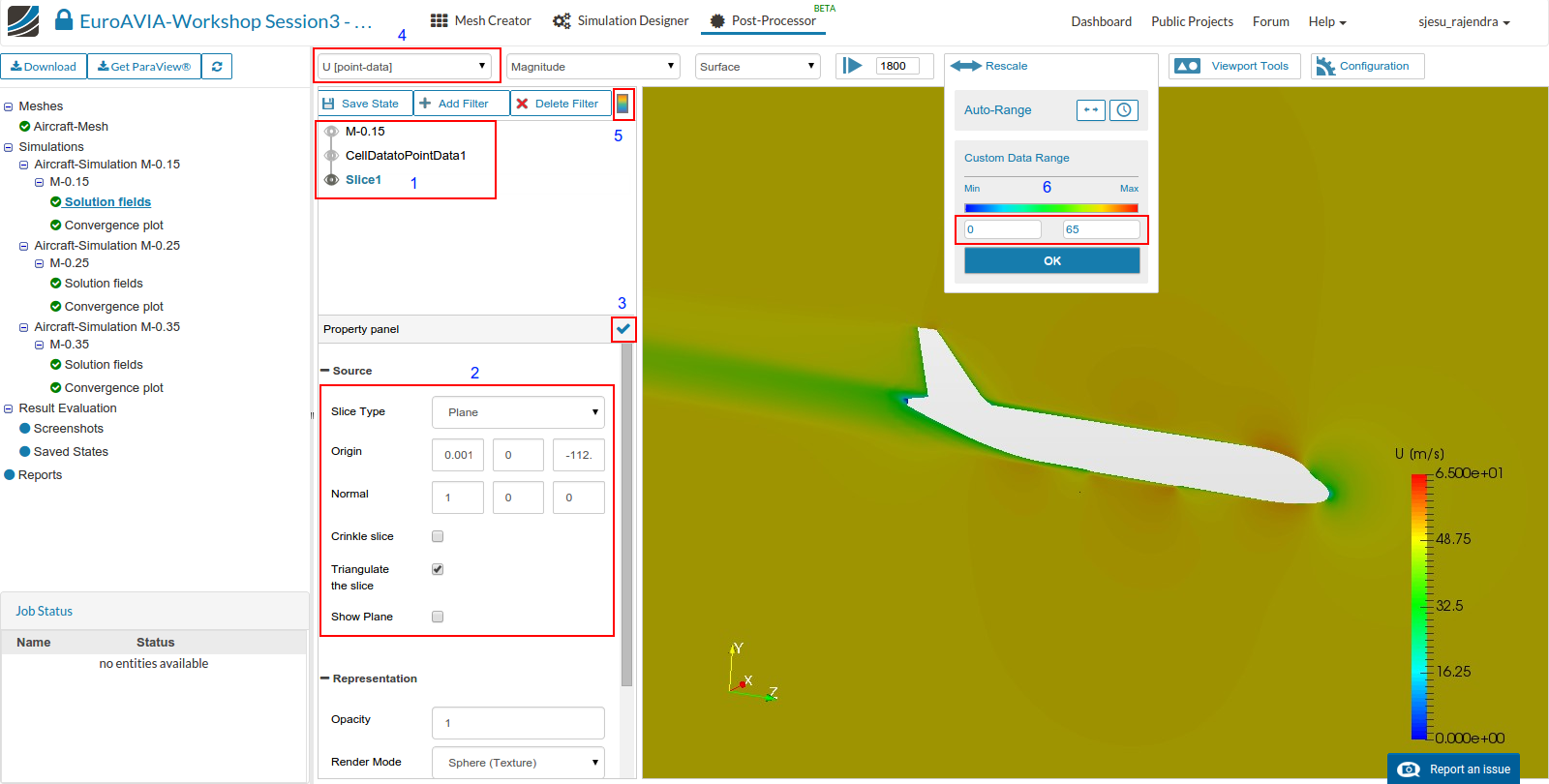This screenshot has height=784, width=1549.
Task: Open the Magnitude component dropdown
Action: coord(592,66)
